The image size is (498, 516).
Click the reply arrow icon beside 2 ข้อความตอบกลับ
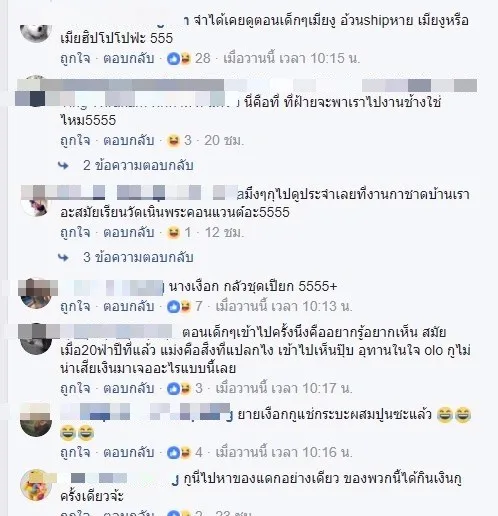point(63,166)
